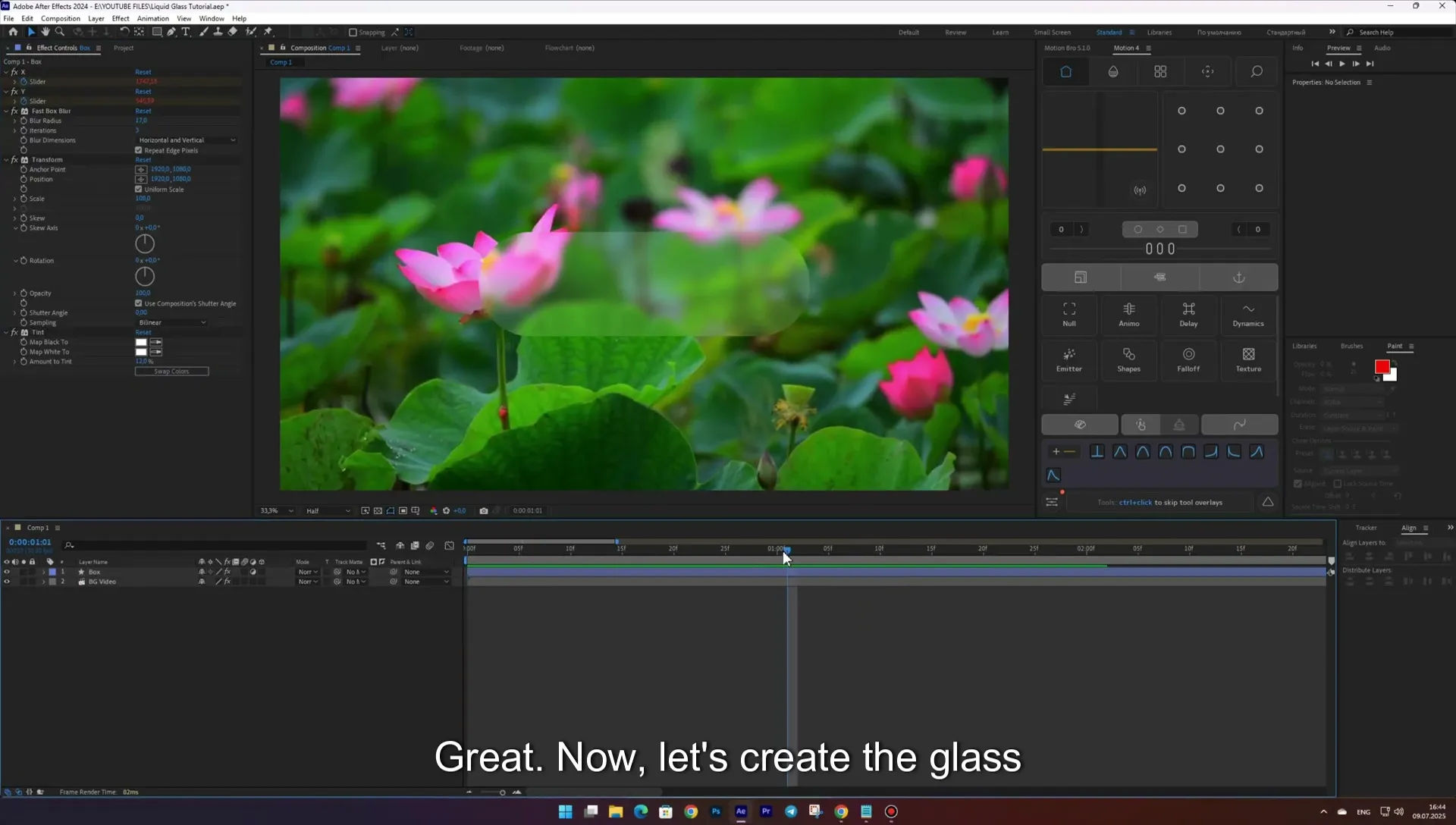Open the Composition menu
The width and height of the screenshot is (1456, 825).
pyautogui.click(x=61, y=18)
